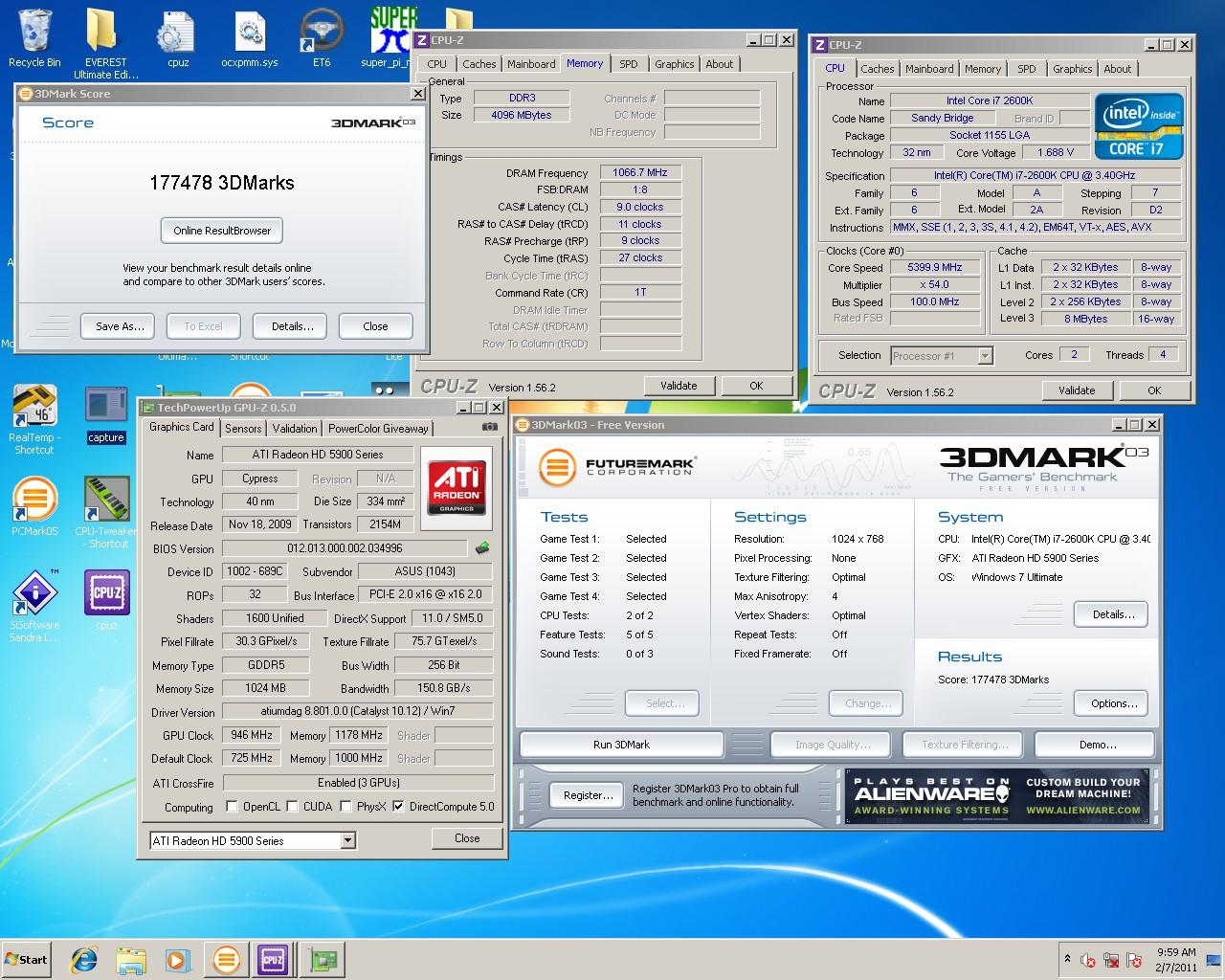Viewport: 1225px width, 980px height.
Task: Click the Alienware advertisement banner
Action: click(997, 796)
